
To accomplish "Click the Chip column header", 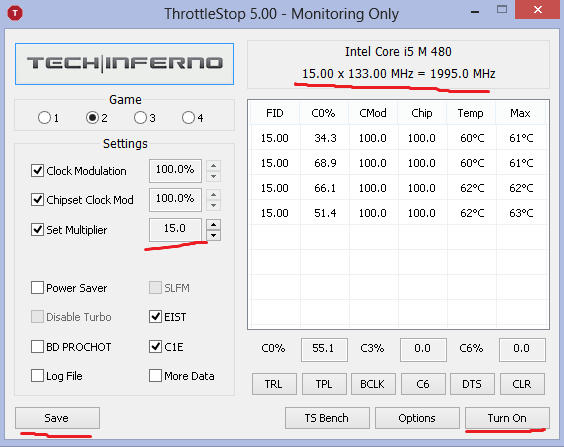I will tap(422, 113).
